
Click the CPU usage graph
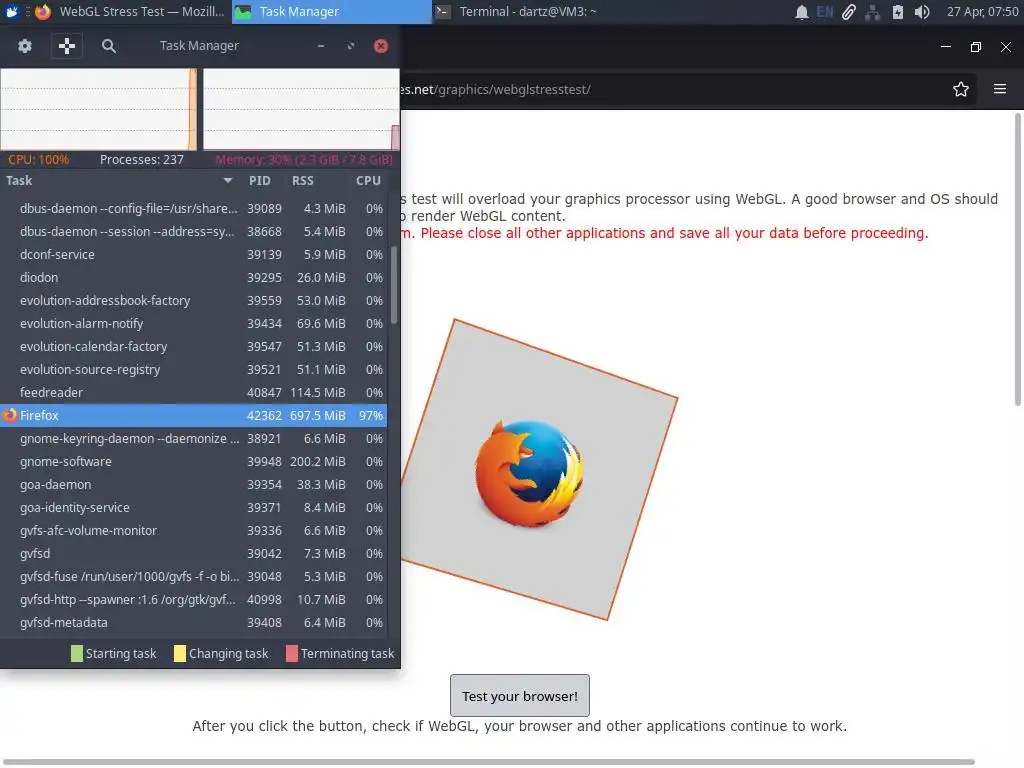(x=99, y=109)
